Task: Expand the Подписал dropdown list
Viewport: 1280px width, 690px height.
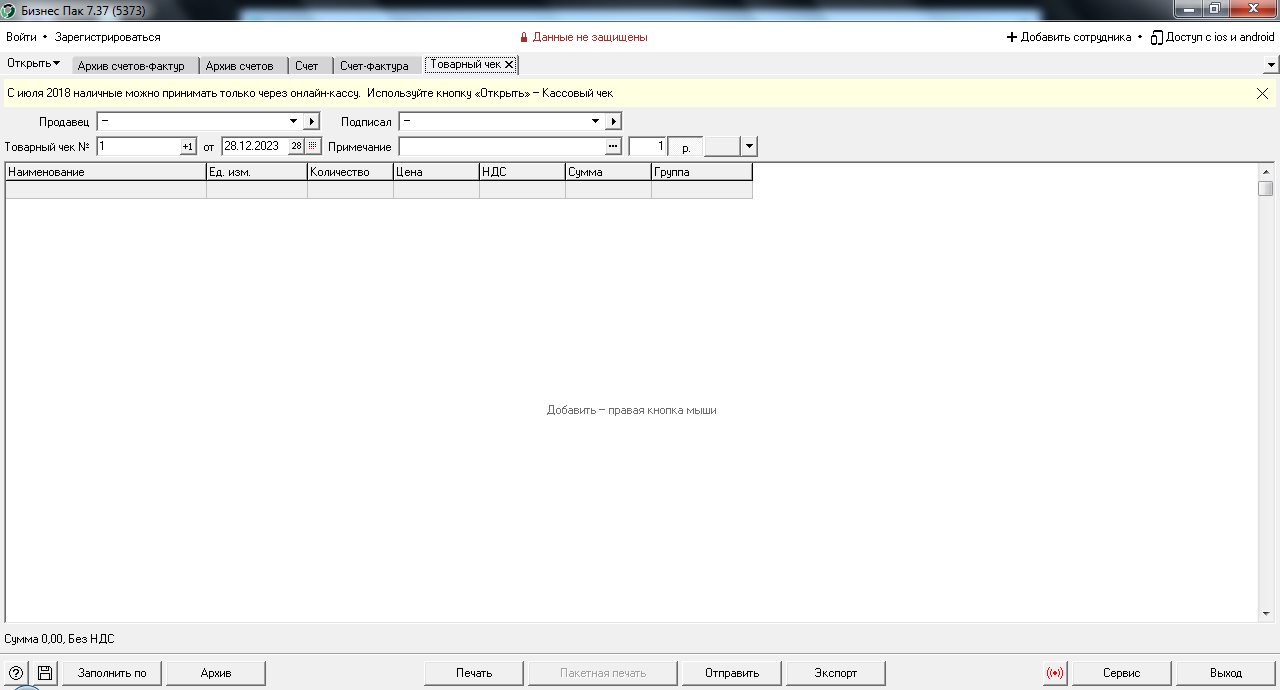Action: coord(595,121)
